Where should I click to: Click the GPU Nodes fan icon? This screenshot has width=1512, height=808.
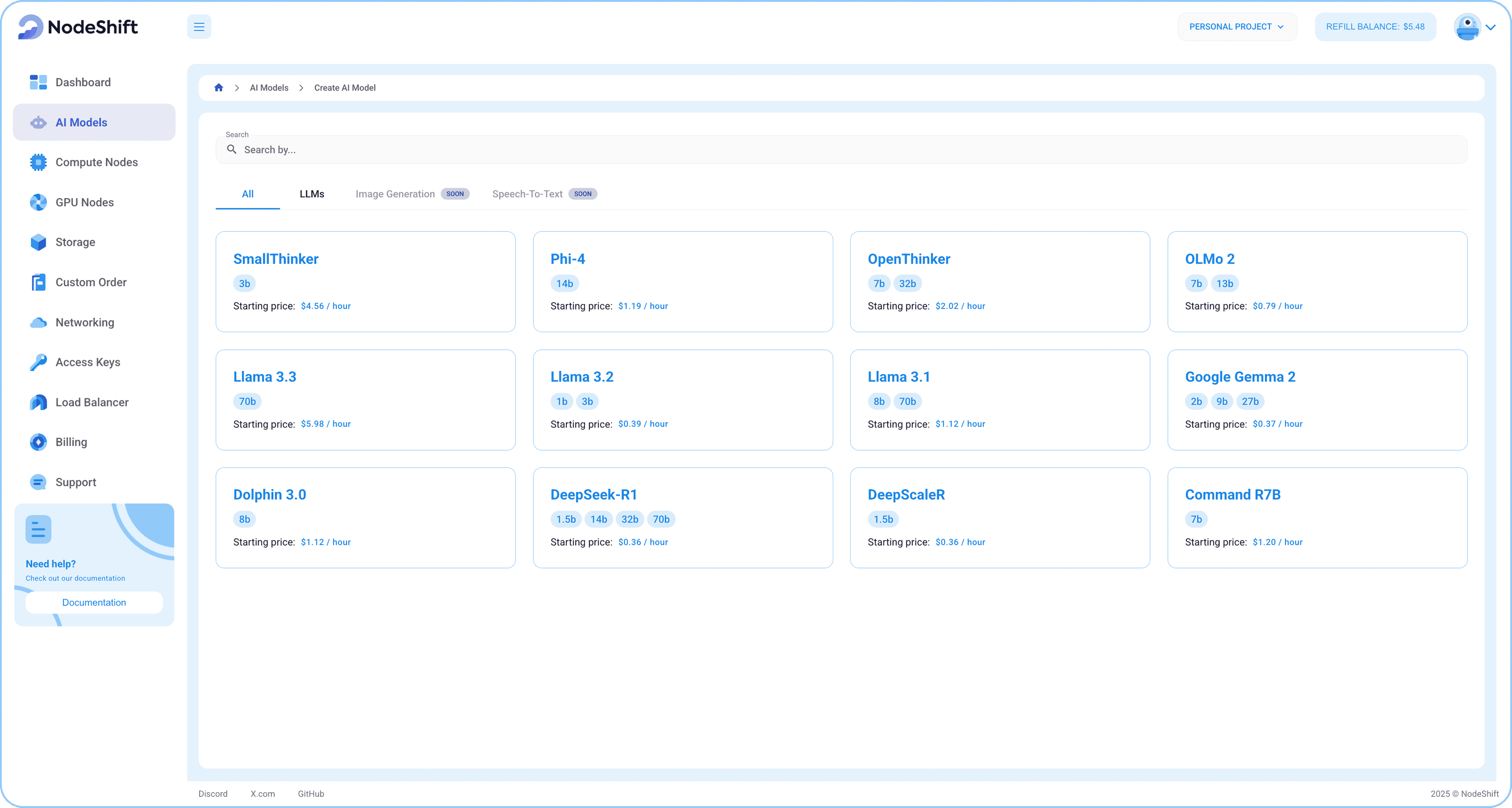click(x=38, y=202)
